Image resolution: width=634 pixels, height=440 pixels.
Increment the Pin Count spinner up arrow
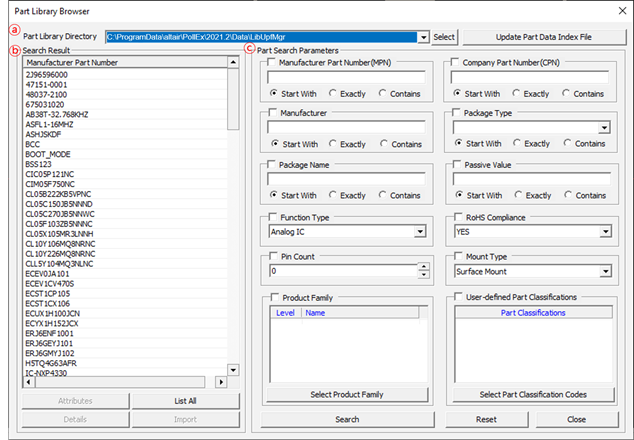(x=423, y=267)
